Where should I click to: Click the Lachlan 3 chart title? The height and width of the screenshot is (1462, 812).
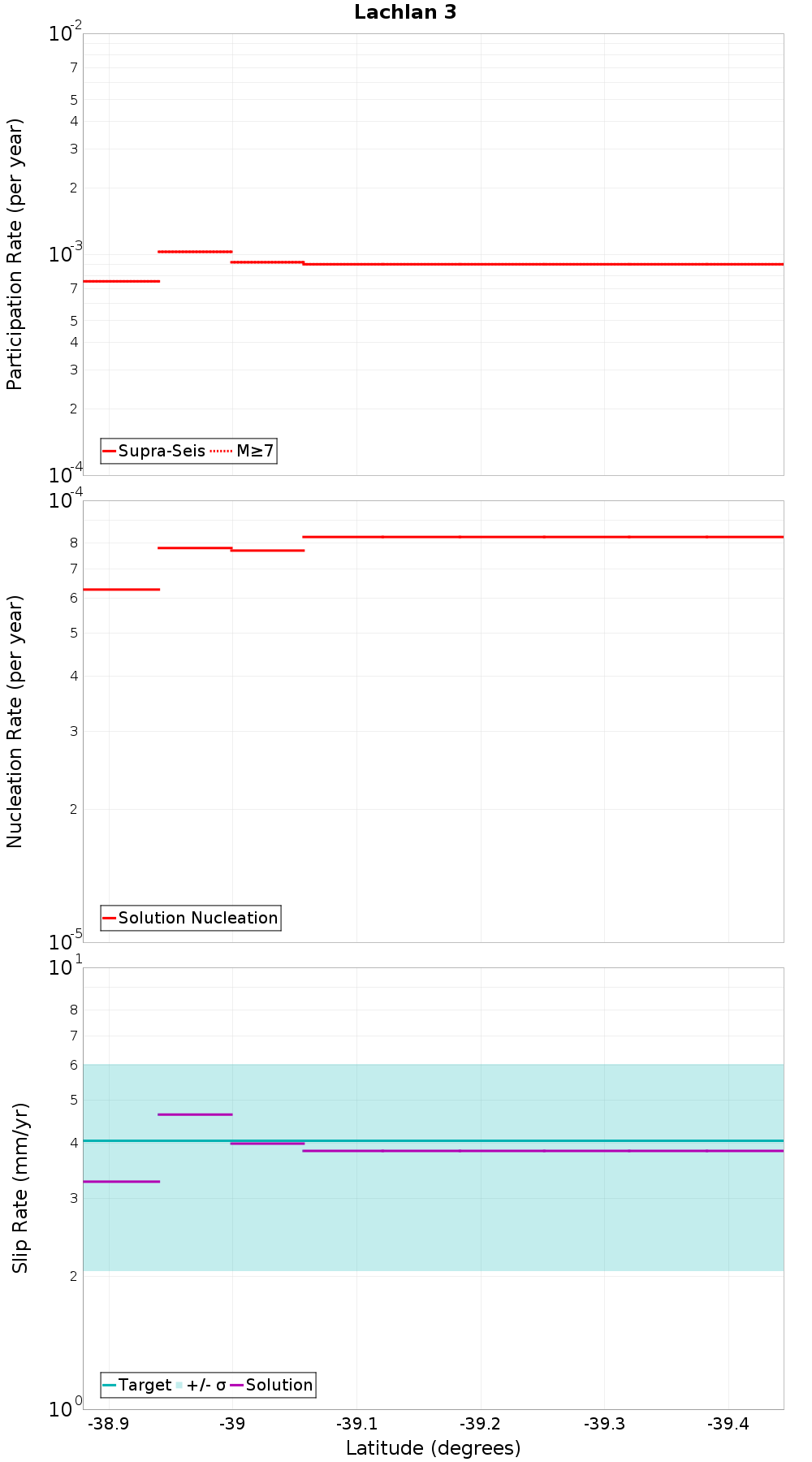(405, 12)
